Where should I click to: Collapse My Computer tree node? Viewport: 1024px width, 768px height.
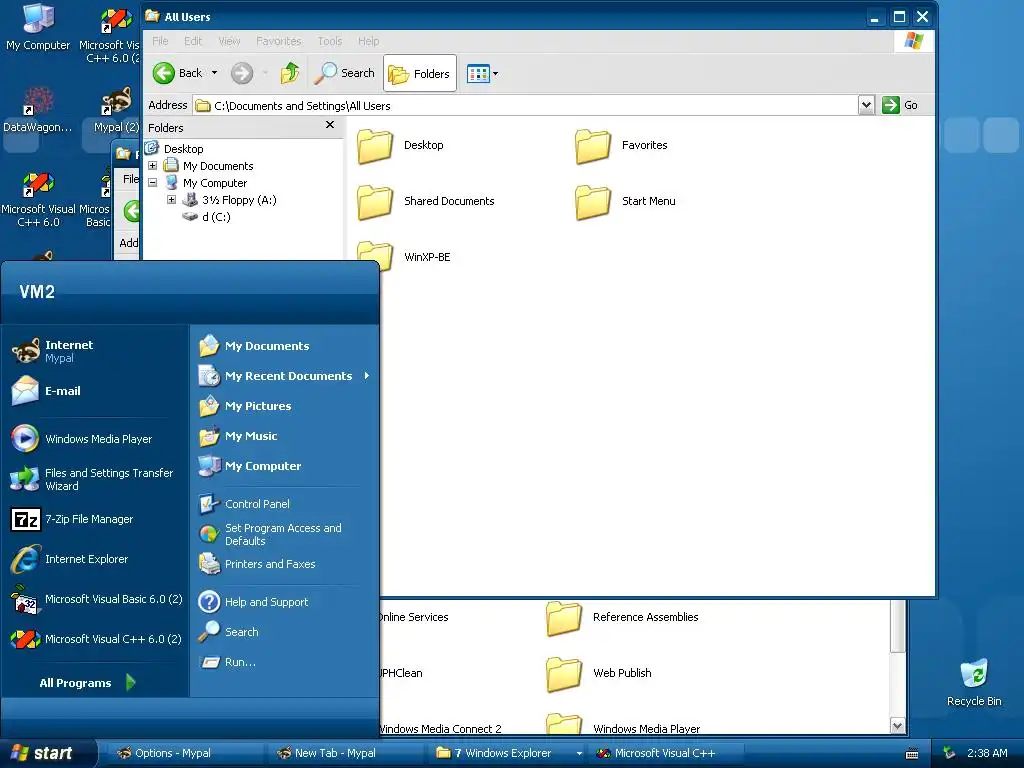pos(152,183)
